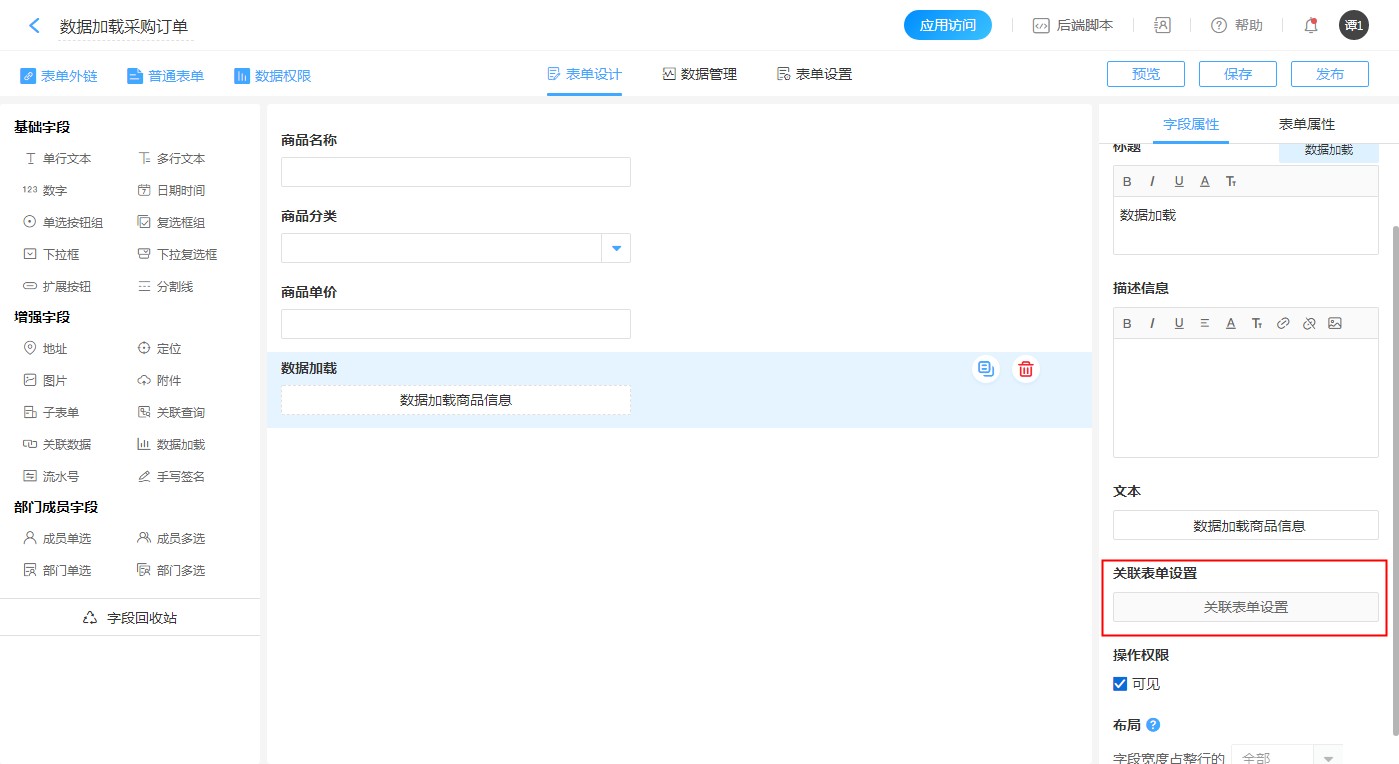Screen dimensions: 1399x764
Task: Click the 商品名称 input field
Action: coord(455,172)
